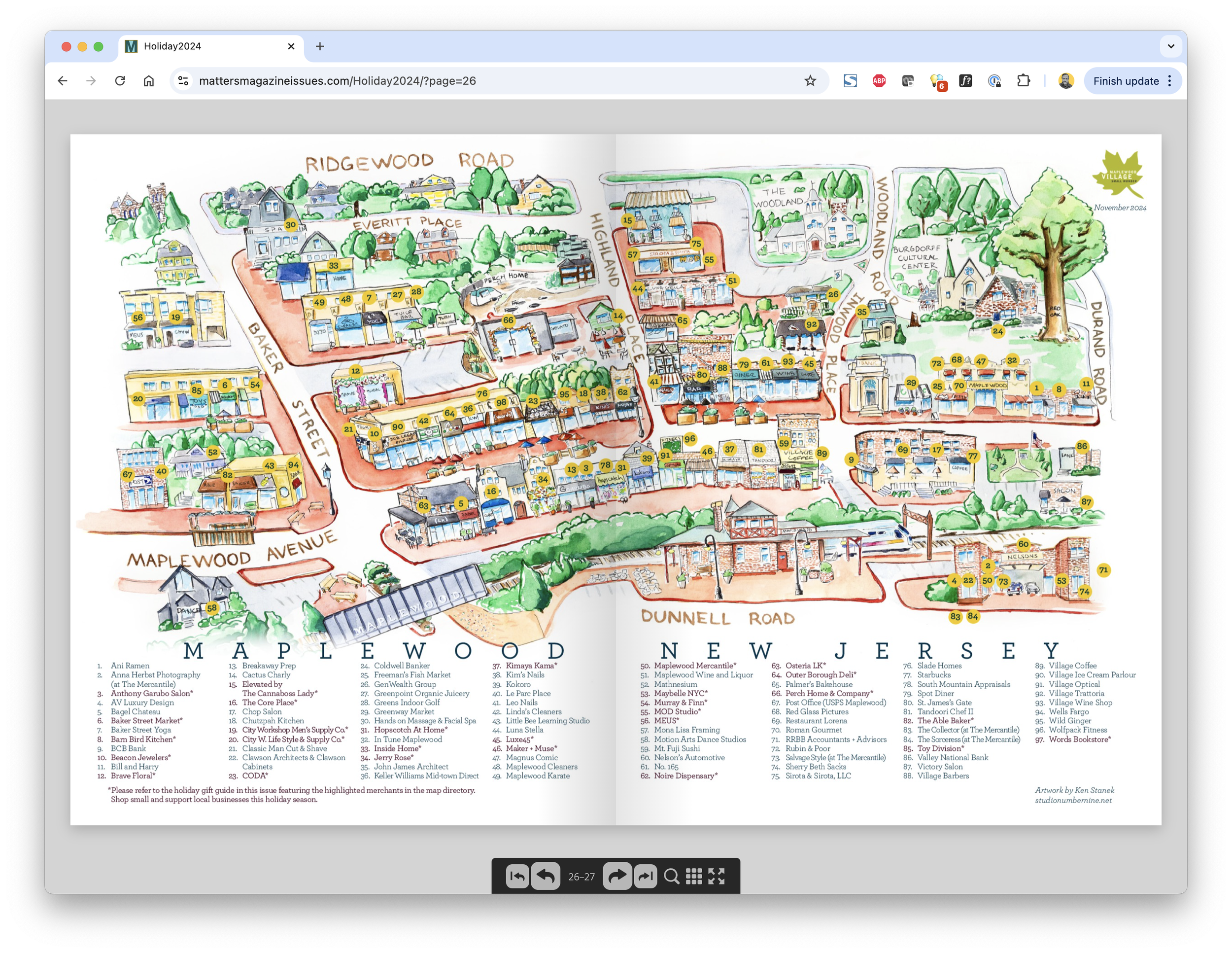Click directory entry "Maplewood Mercantile*"
The image size is (1232, 953).
click(x=695, y=666)
